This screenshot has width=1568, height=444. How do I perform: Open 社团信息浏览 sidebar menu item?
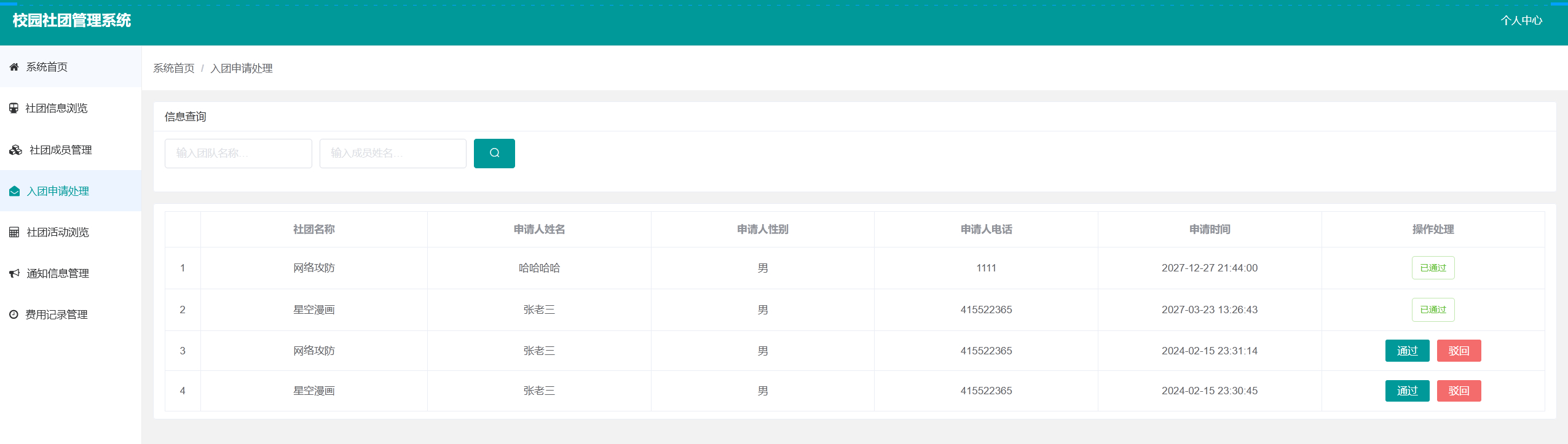(71, 108)
